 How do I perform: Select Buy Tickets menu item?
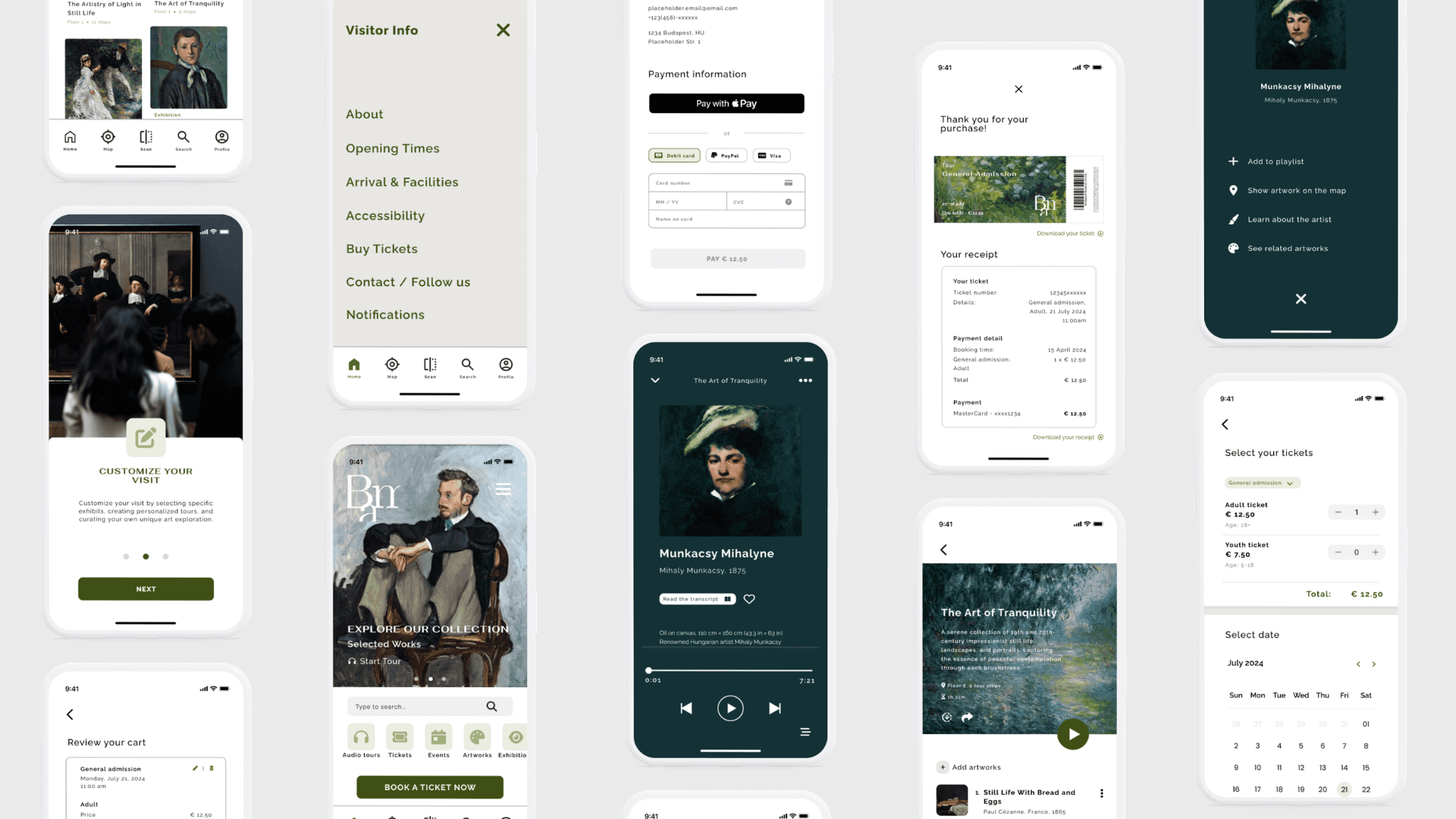click(x=382, y=249)
